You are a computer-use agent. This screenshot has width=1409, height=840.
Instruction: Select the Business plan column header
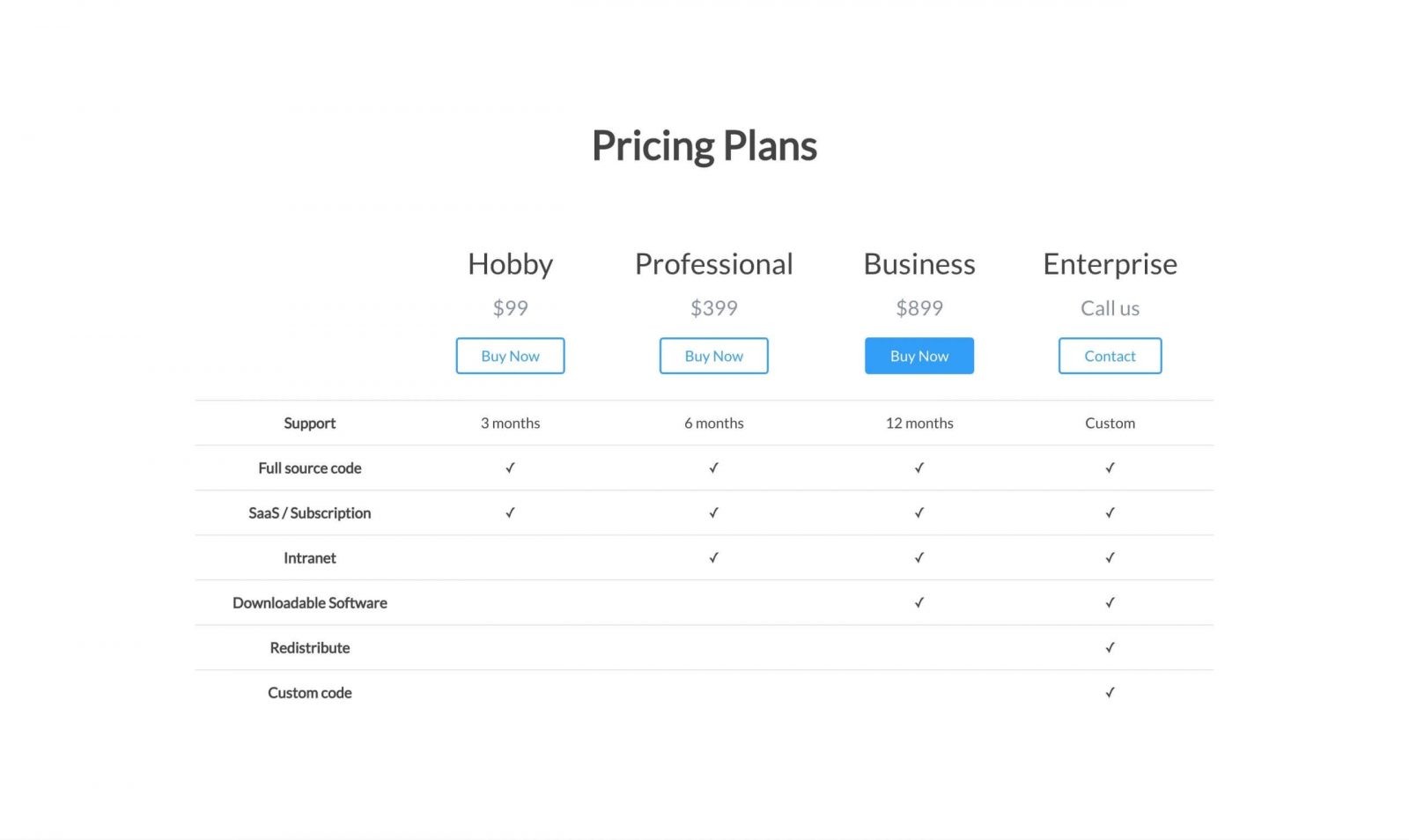tap(918, 264)
